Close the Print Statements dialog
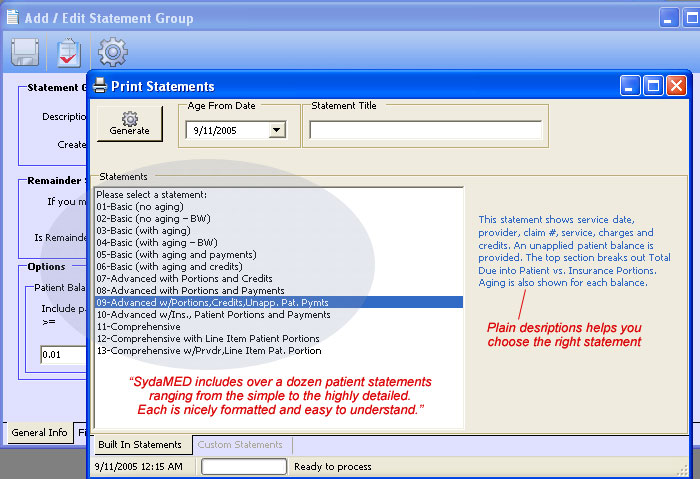Viewport: 700px width, 479px height. (677, 86)
